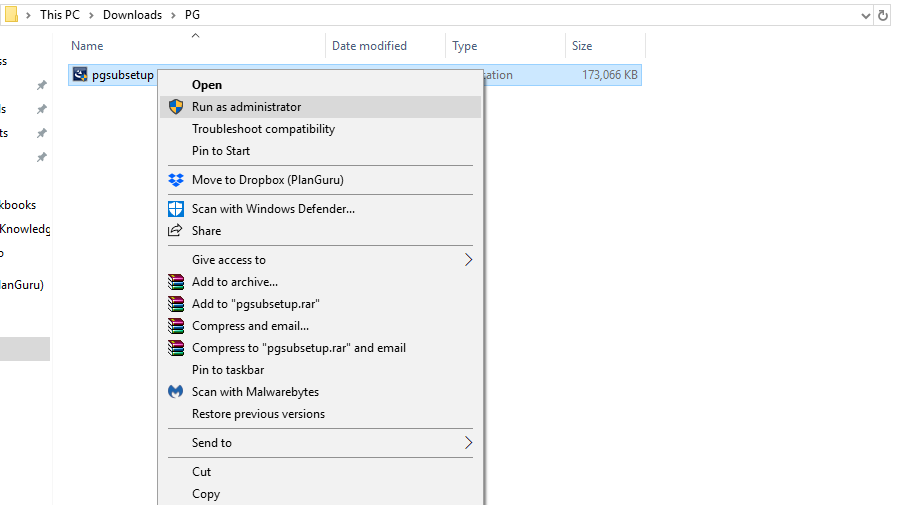This screenshot has width=898, height=508.
Task: Expand the Give access to submenu arrow
Action: point(468,260)
